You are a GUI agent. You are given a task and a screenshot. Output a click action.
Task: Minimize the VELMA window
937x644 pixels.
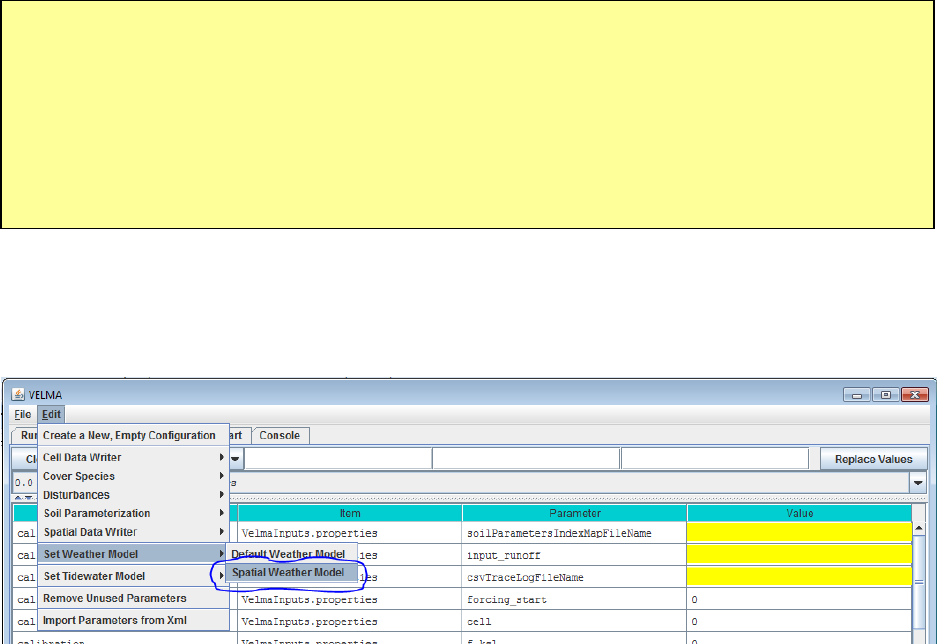tap(856, 395)
